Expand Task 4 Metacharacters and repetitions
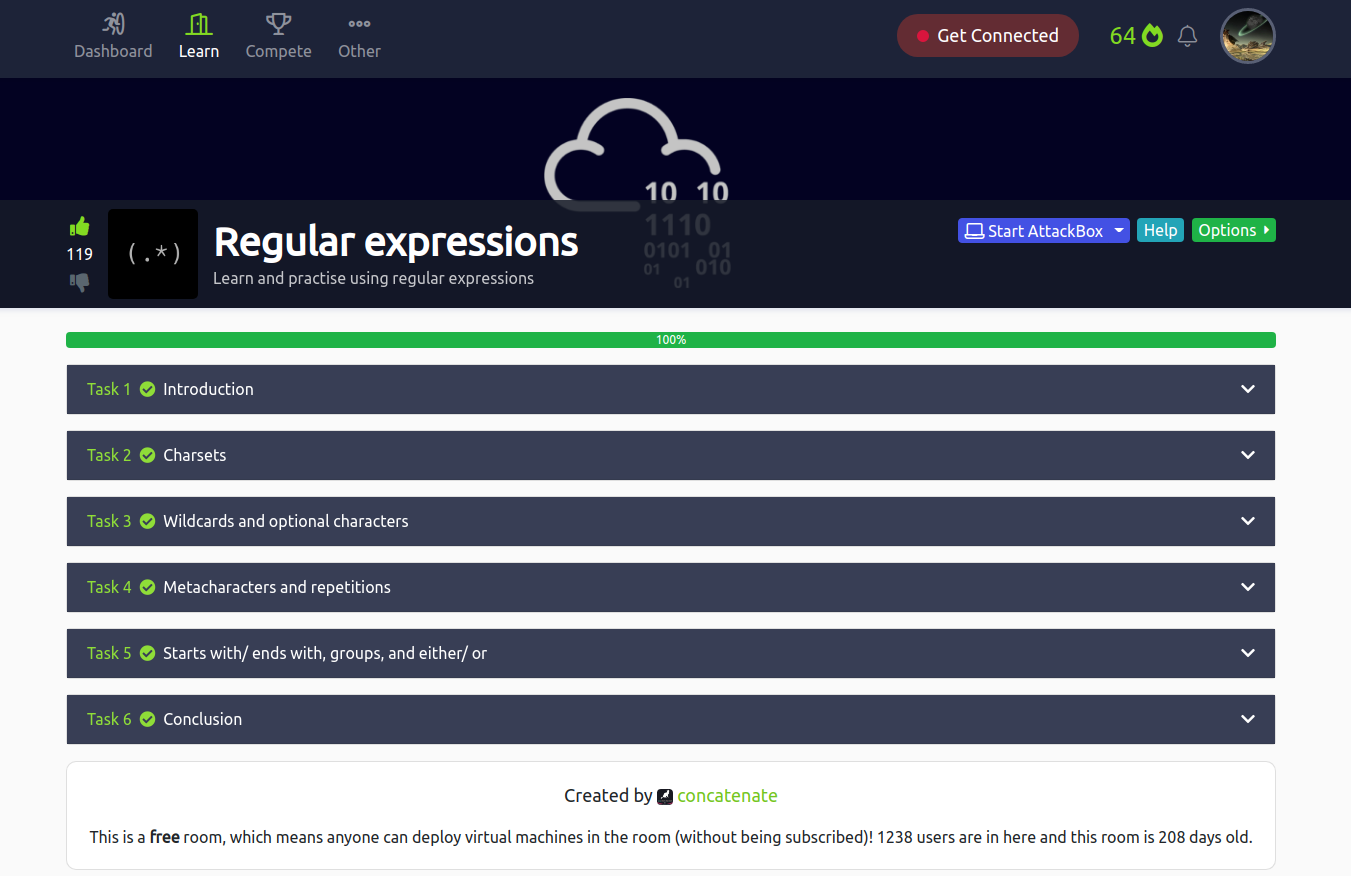The height and width of the screenshot is (876, 1351). [x=1247, y=587]
